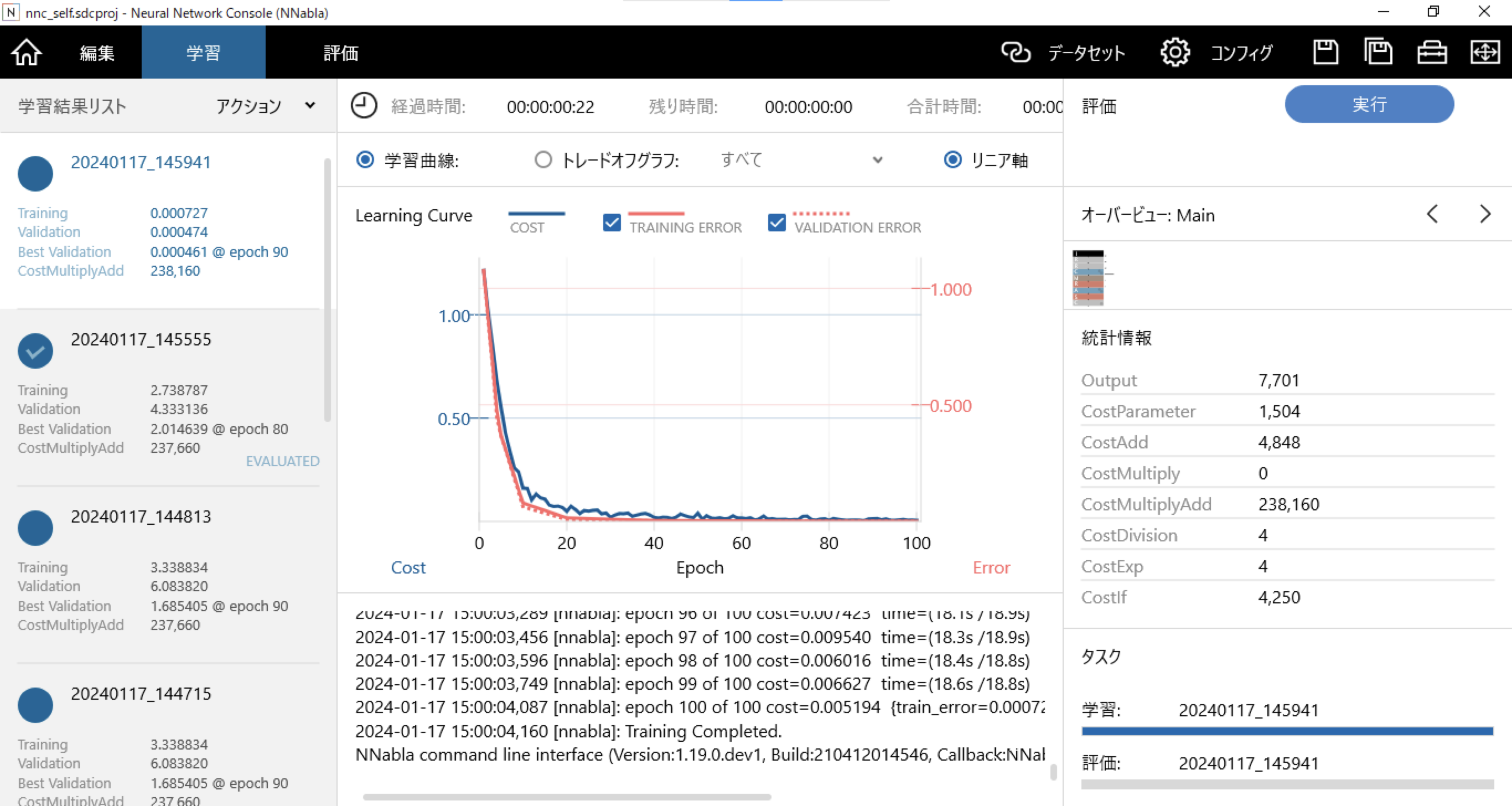Click the elapsed time clock icon
Image resolution: width=1512 pixels, height=806 pixels.
coord(364,106)
